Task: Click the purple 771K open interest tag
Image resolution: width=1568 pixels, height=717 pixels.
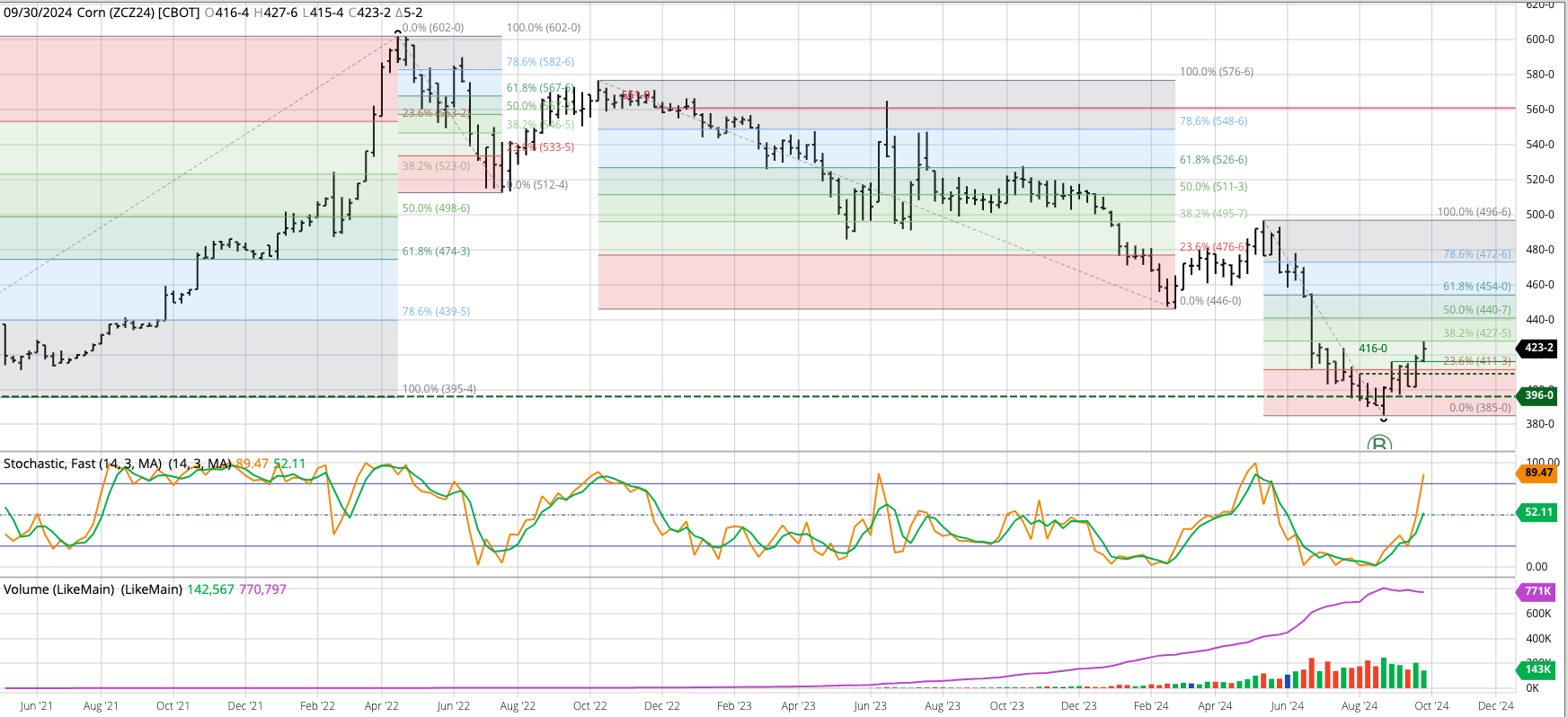Action: point(1537,591)
